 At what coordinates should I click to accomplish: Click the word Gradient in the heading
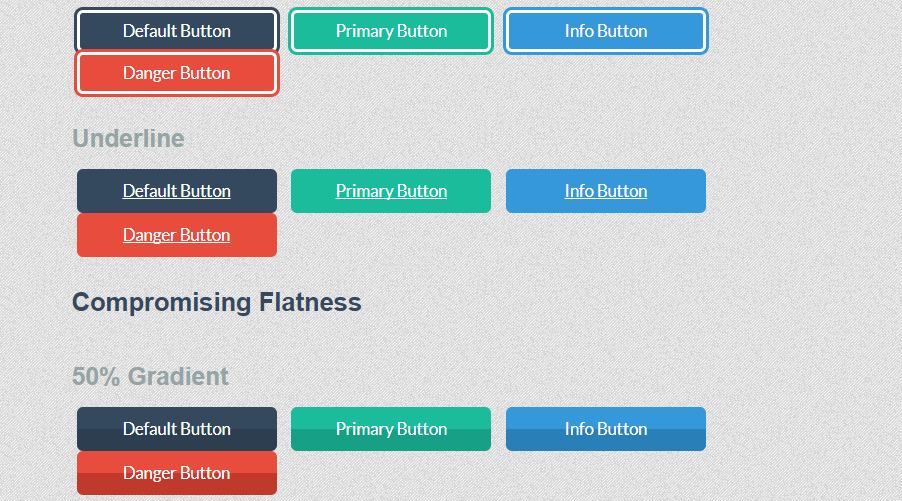178,377
